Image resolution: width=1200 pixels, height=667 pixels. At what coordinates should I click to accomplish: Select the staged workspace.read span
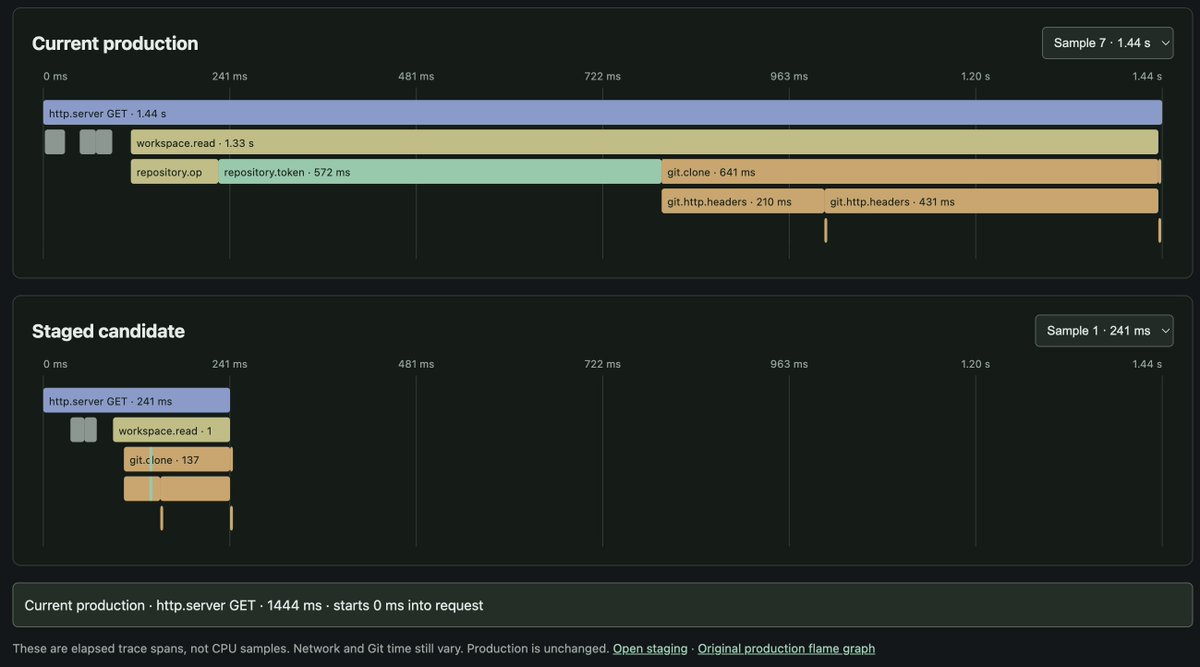pyautogui.click(x=171, y=430)
